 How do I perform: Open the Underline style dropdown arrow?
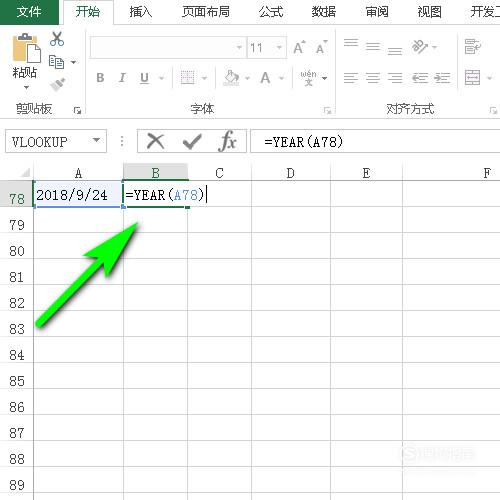tap(161, 78)
